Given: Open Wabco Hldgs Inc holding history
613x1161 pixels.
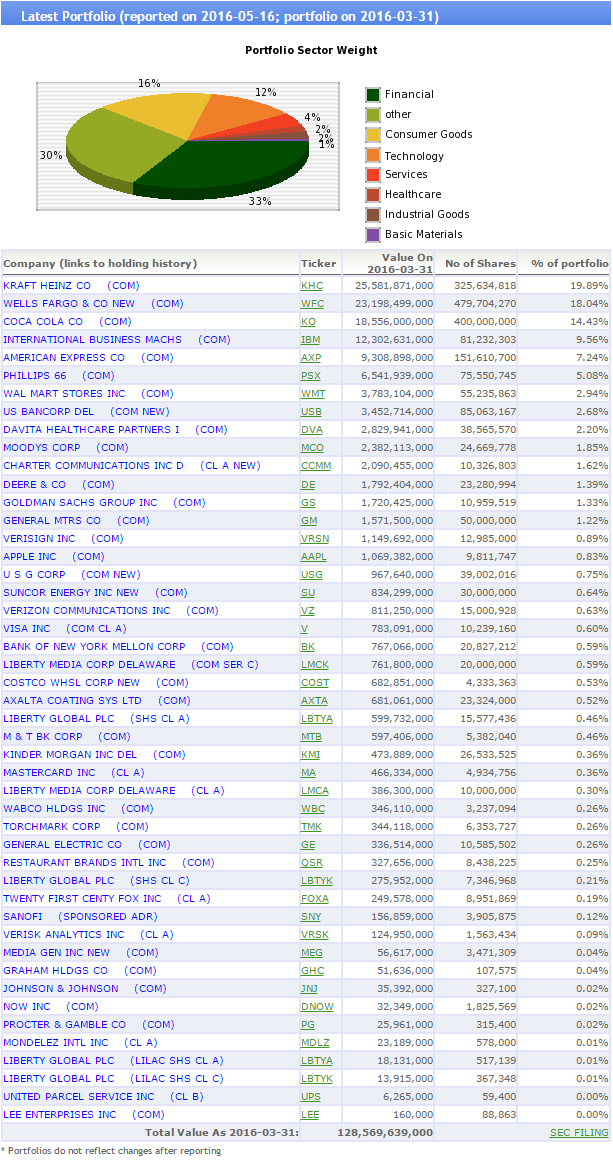Looking at the screenshot, I should click(x=78, y=811).
